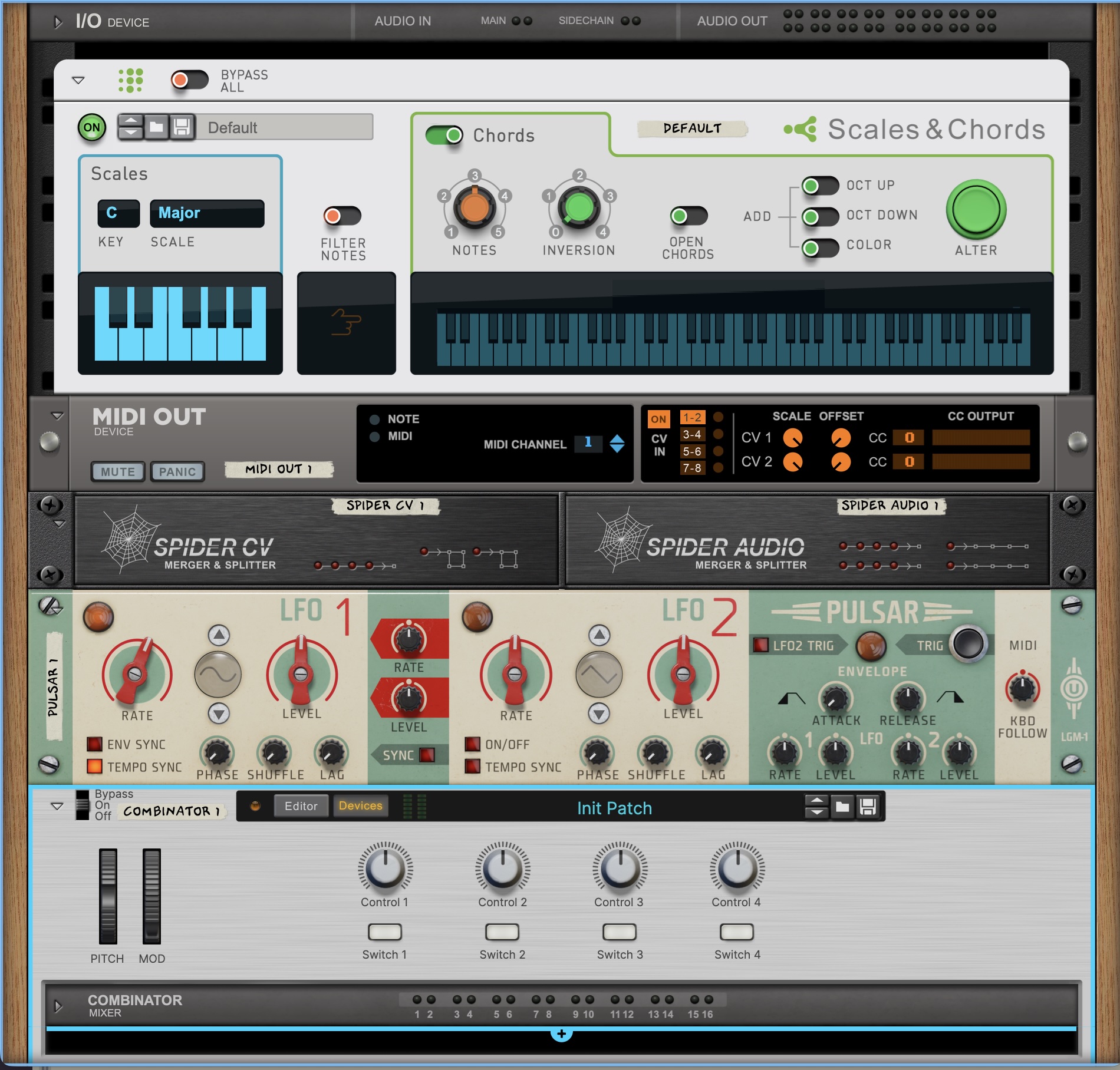Click the Init Patch name display
Viewport: 1120px width, 1070px height.
(614, 808)
